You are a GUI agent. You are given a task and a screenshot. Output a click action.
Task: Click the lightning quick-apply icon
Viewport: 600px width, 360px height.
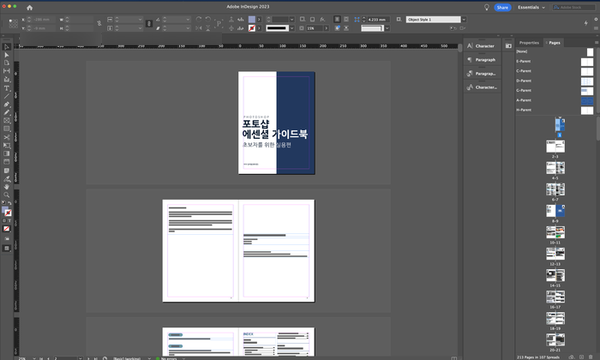pos(586,23)
